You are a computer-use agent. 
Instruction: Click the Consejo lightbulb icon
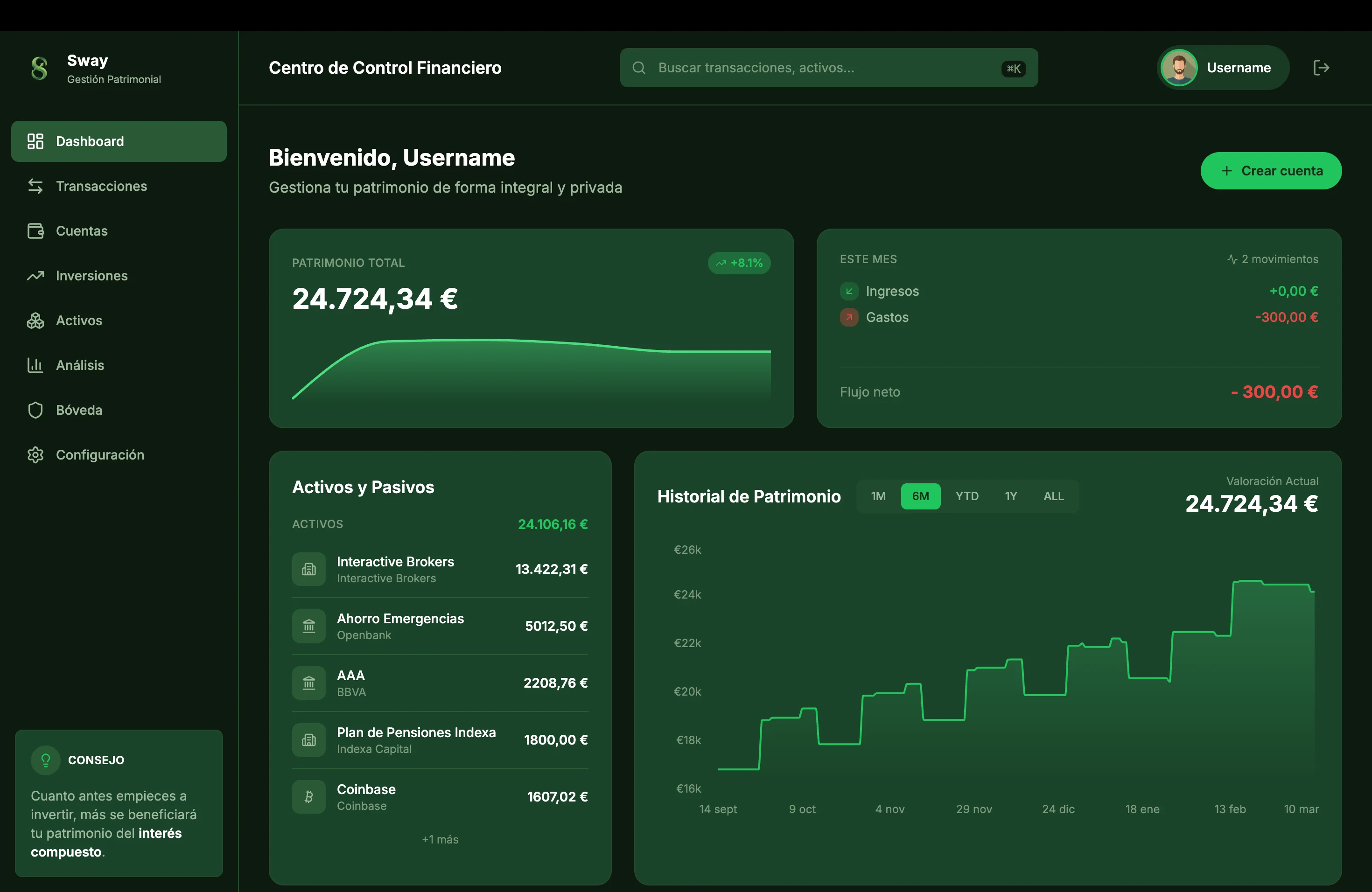click(46, 760)
